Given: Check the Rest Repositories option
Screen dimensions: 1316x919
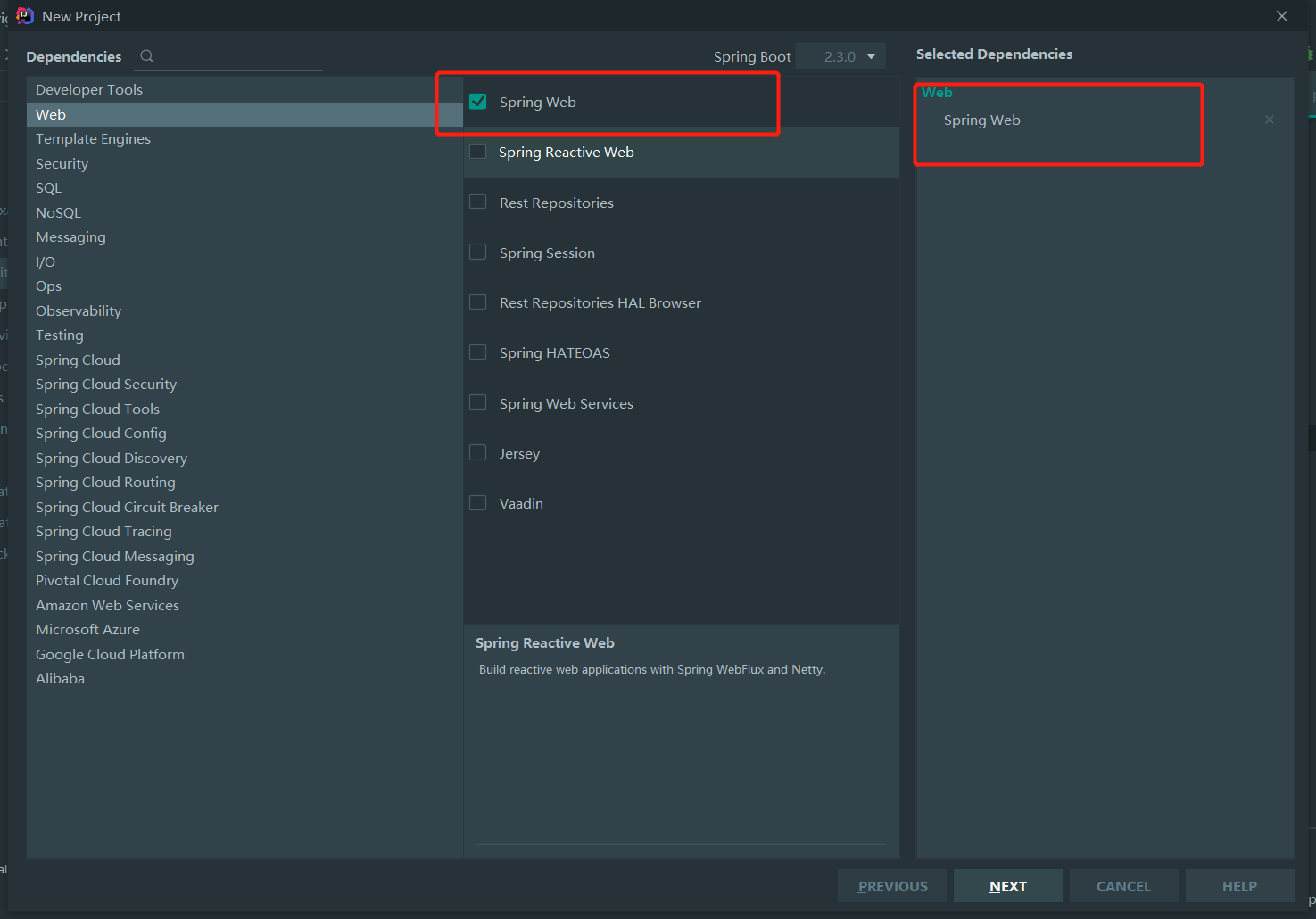Looking at the screenshot, I should pos(478,203).
